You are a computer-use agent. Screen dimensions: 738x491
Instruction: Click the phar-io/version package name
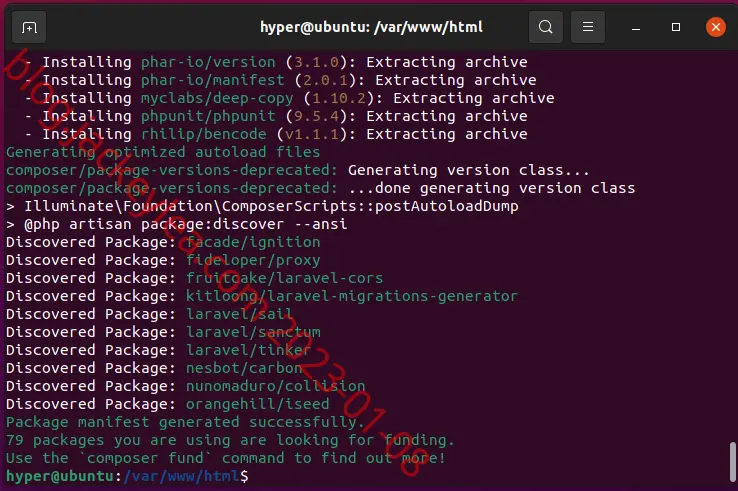208,62
